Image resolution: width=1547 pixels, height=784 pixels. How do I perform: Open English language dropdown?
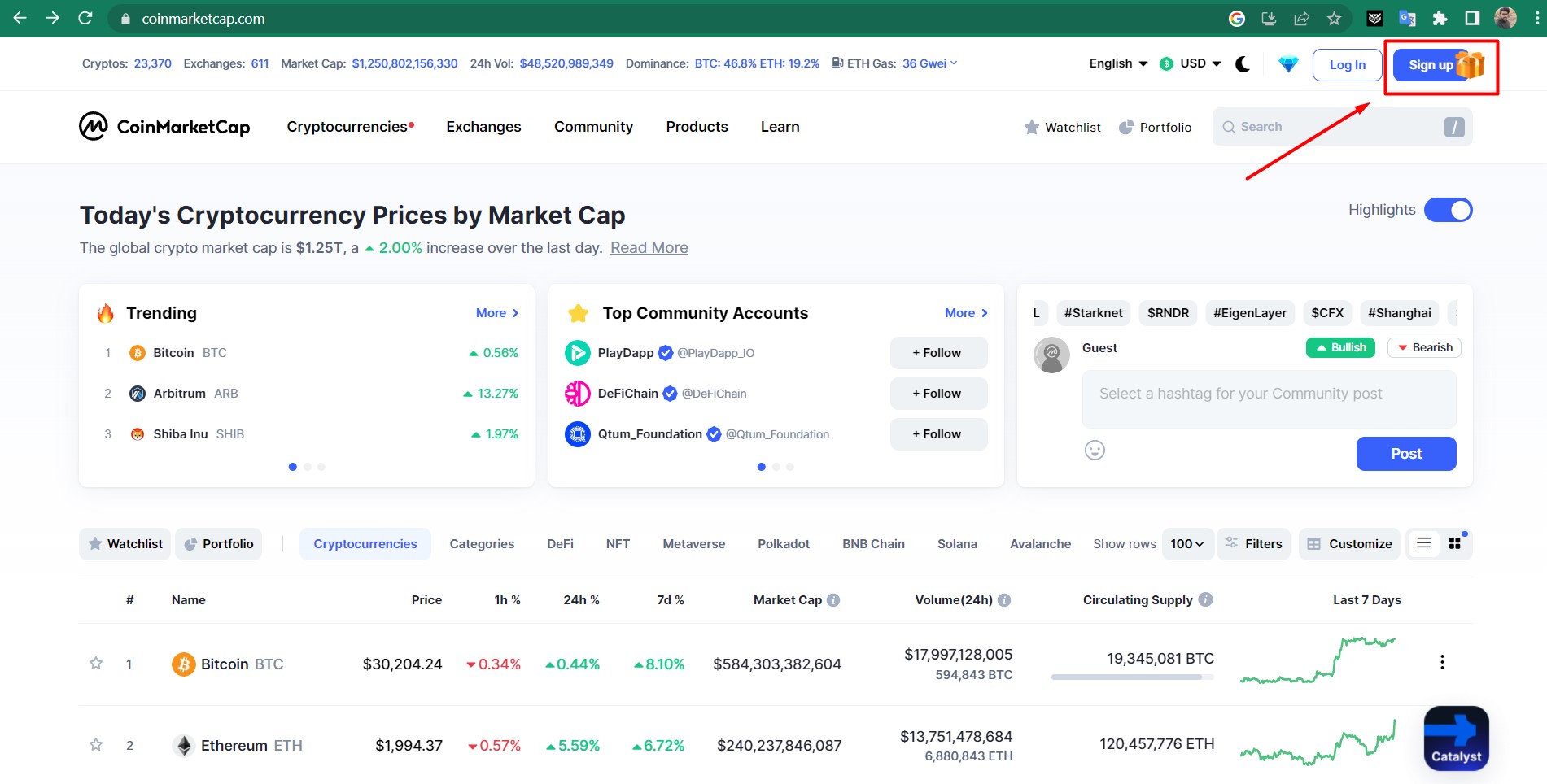click(1118, 63)
